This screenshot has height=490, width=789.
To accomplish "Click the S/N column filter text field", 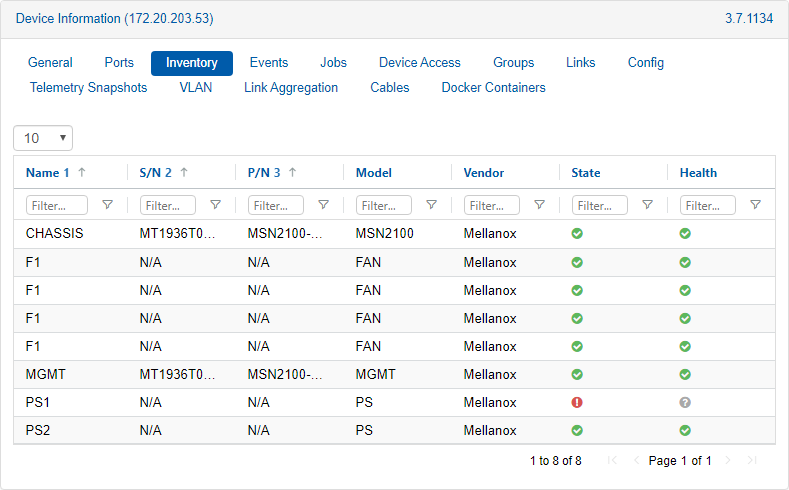I will pos(168,205).
